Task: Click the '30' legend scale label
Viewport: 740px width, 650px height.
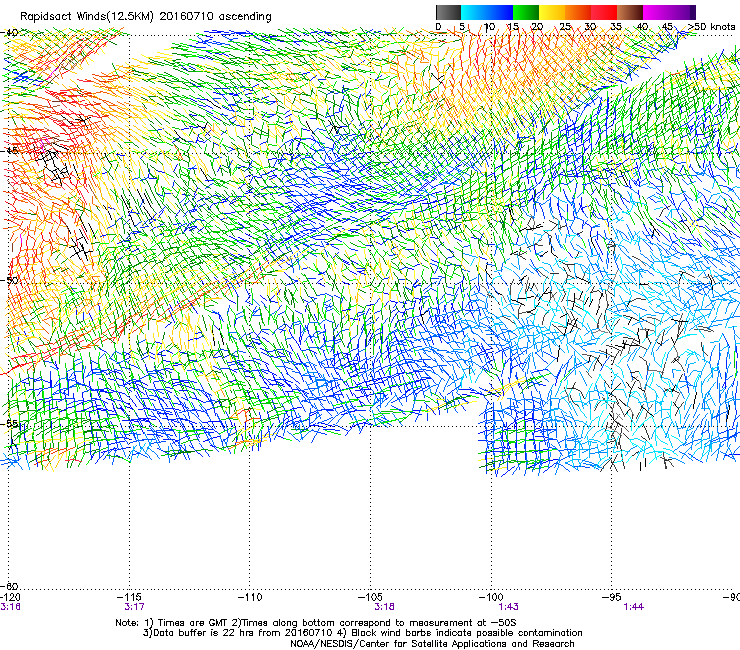Action: (590, 26)
